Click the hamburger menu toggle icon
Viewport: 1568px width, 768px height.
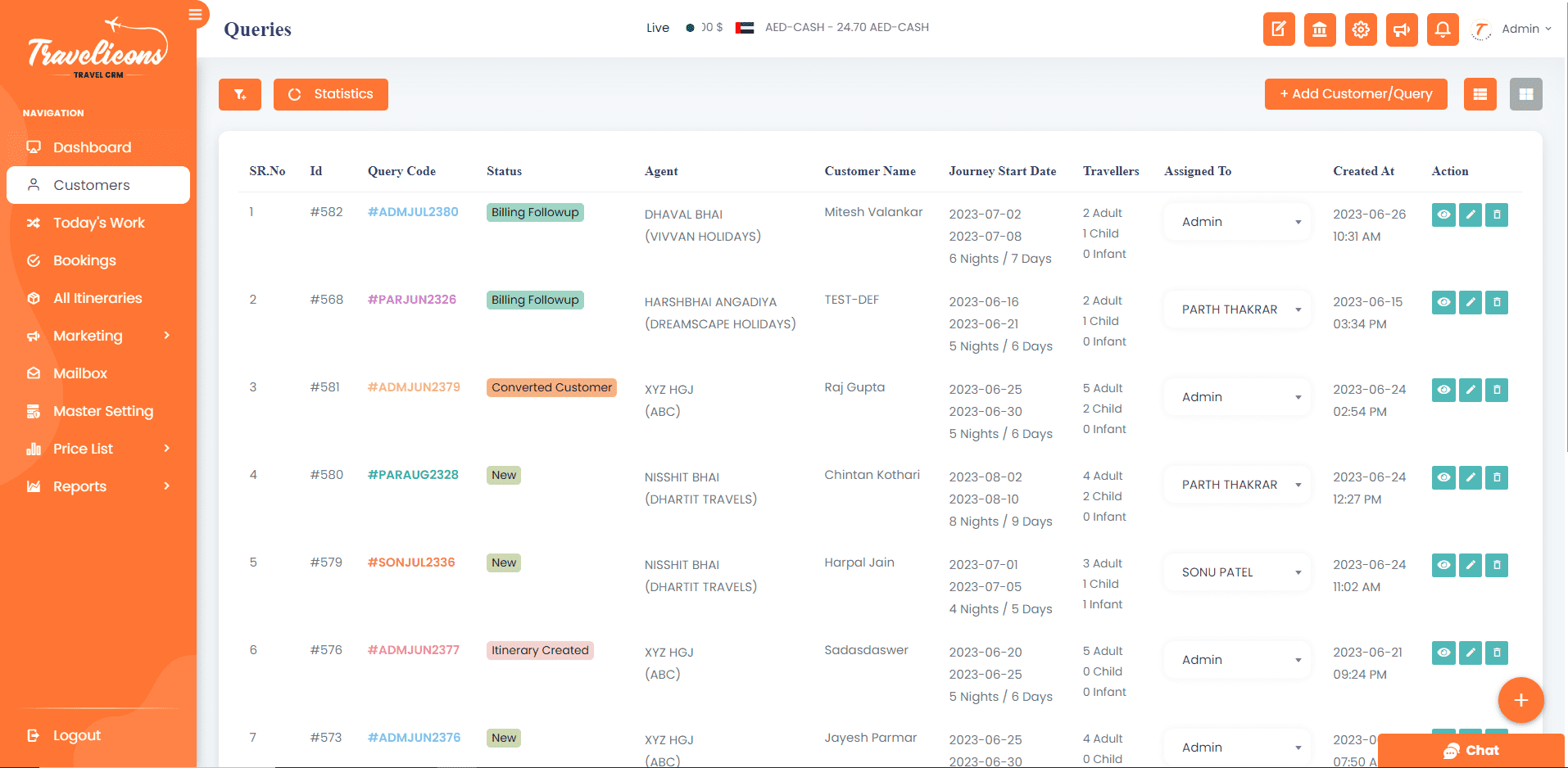(x=195, y=14)
